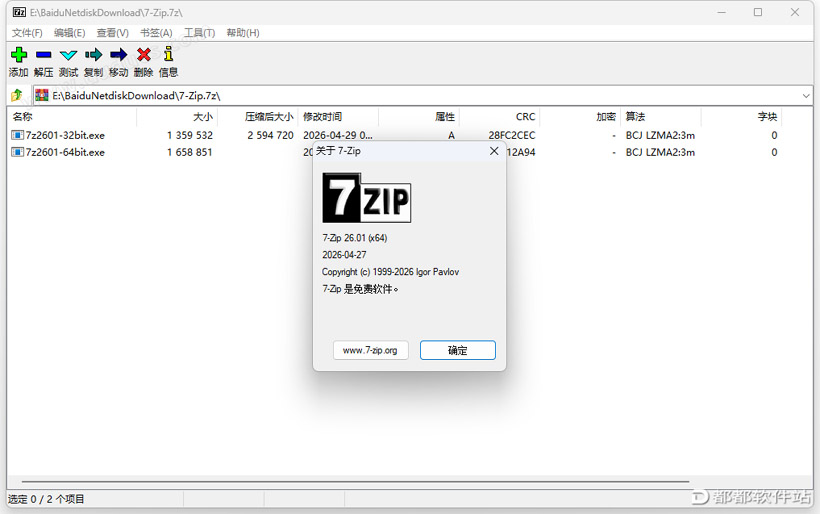Open the 查看(V) menu
The image size is (820, 514).
tap(112, 33)
